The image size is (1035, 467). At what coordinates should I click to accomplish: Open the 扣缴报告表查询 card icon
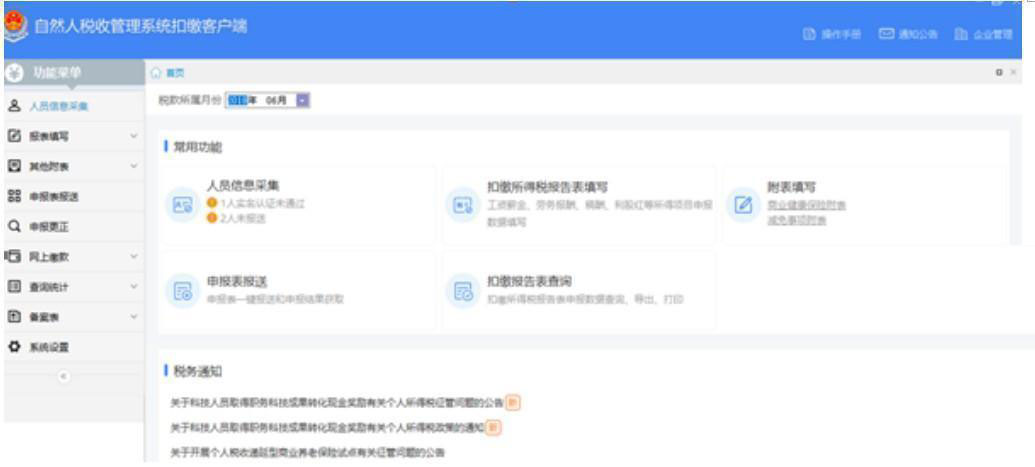coord(463,291)
